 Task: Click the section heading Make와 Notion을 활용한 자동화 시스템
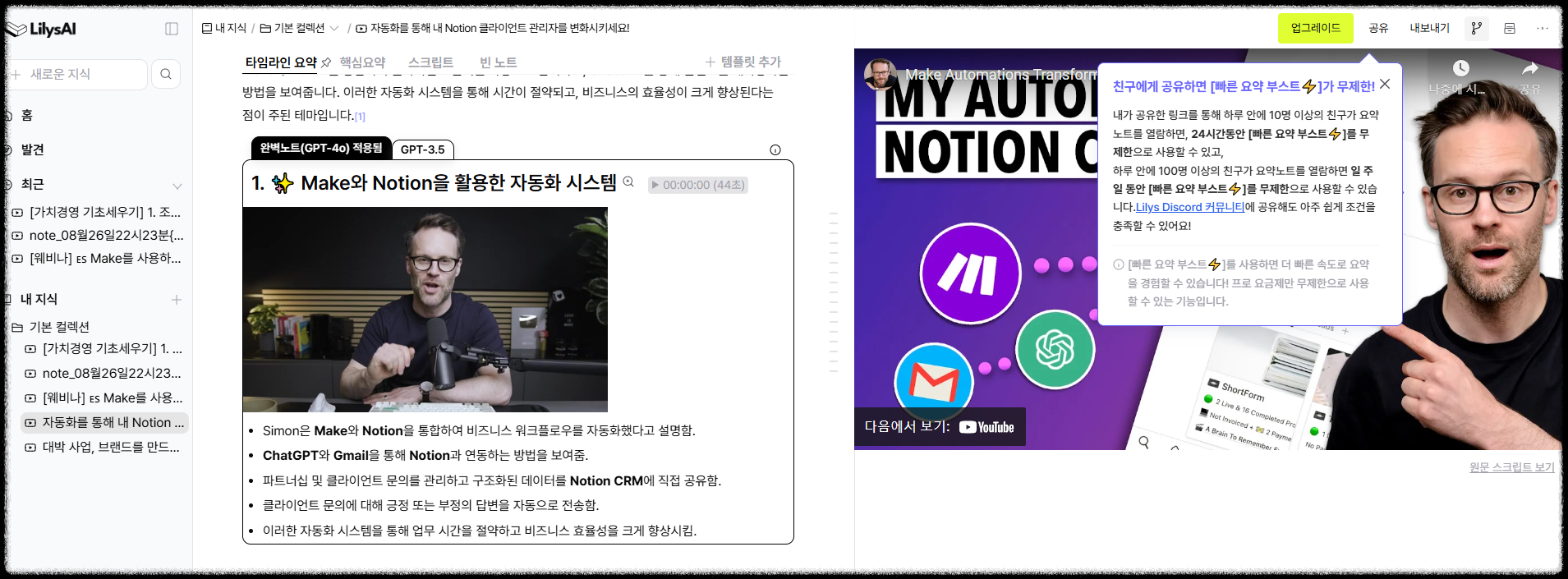(x=458, y=183)
